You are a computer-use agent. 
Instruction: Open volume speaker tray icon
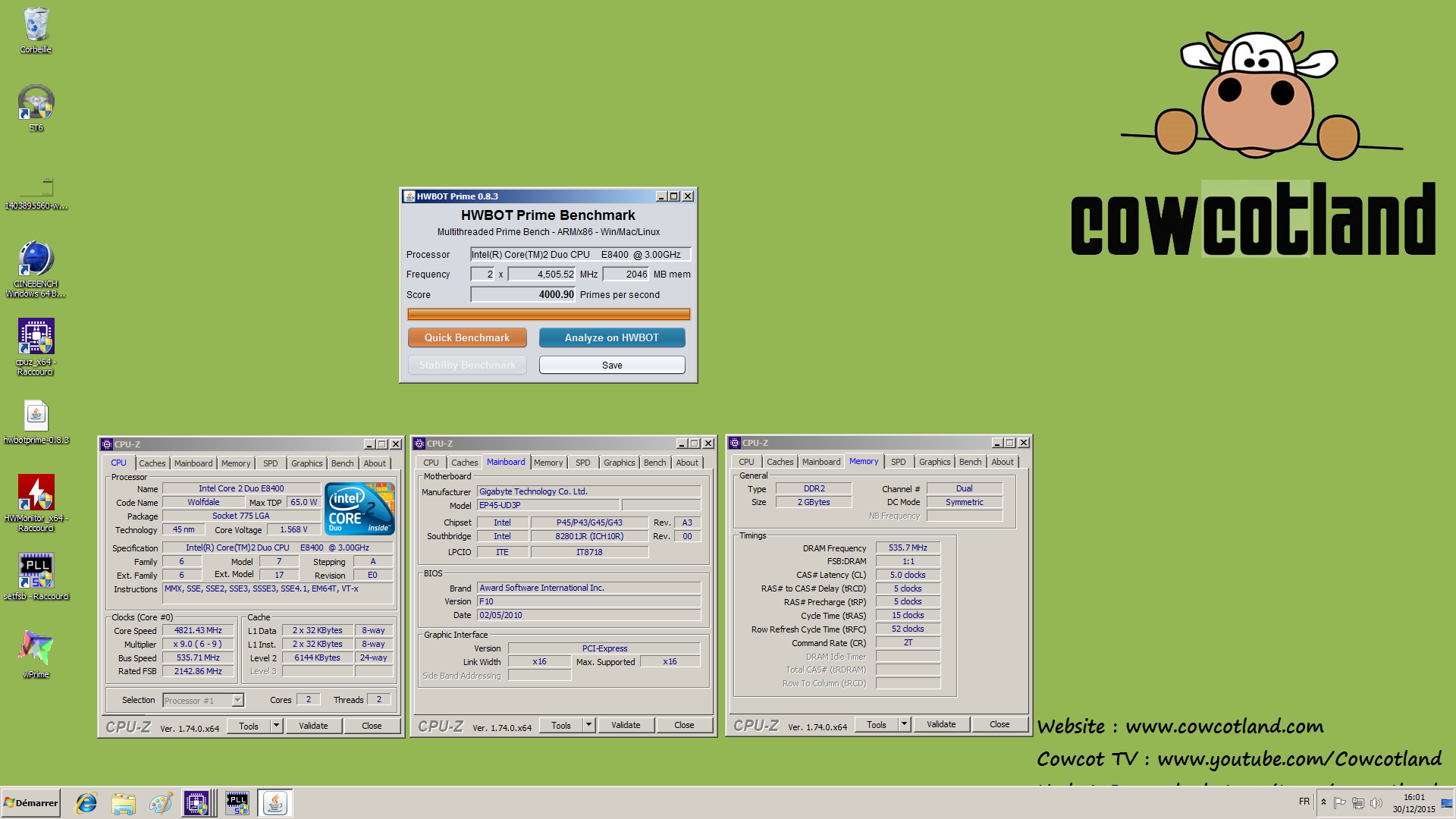[1376, 802]
